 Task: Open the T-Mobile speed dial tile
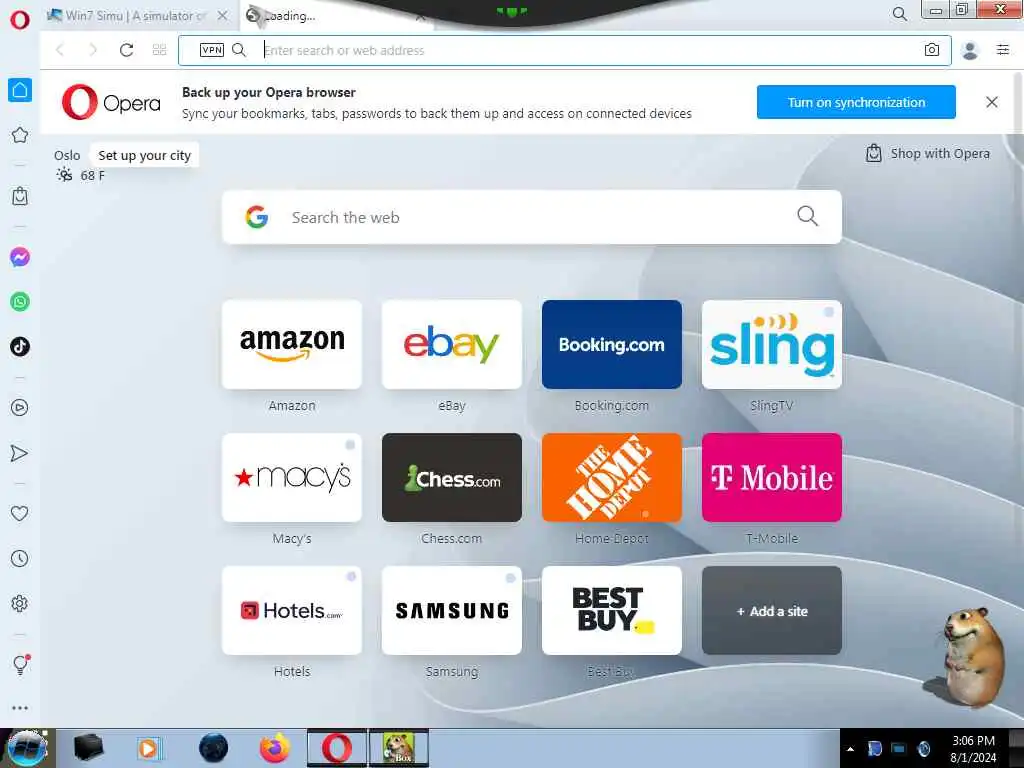pos(772,477)
